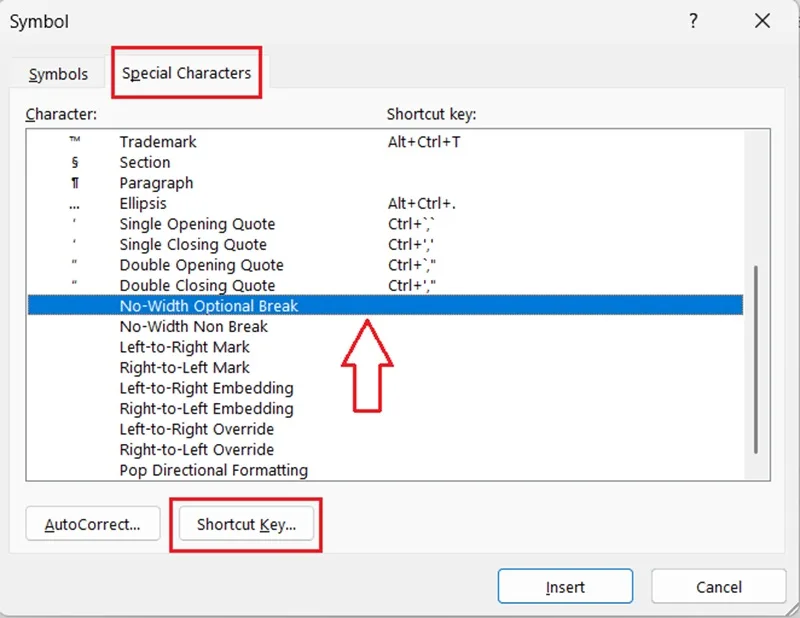Pick the Paragraph pilcrow symbol
The width and height of the screenshot is (800, 618).
(385, 183)
